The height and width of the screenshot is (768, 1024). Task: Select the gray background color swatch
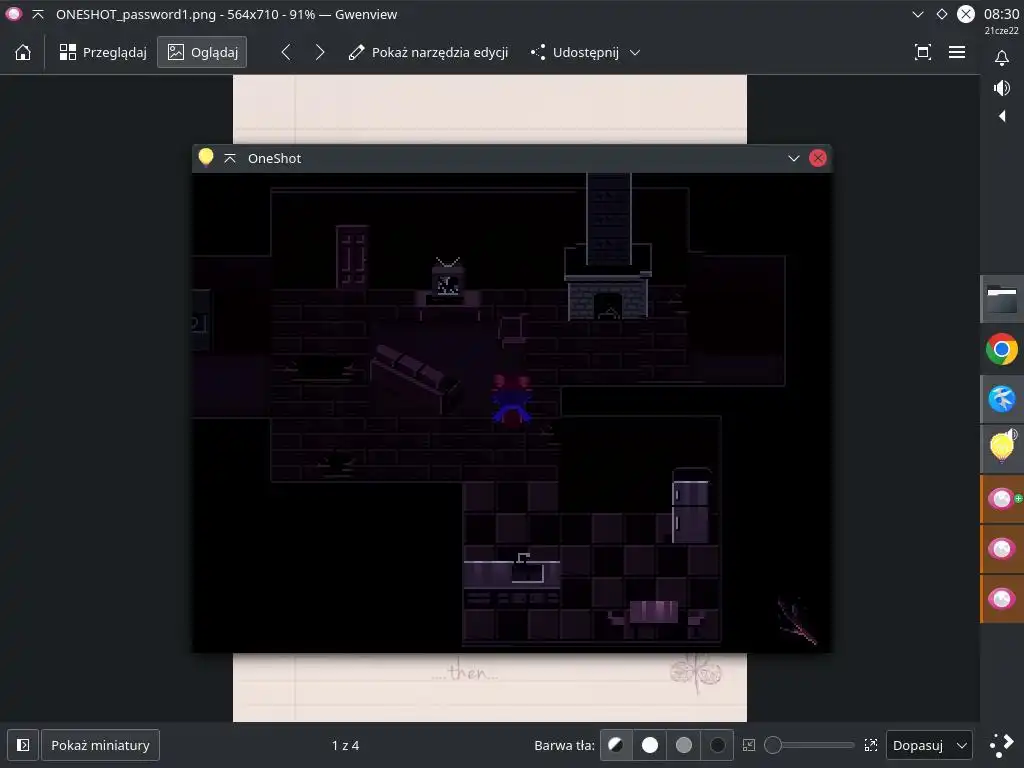coord(684,745)
